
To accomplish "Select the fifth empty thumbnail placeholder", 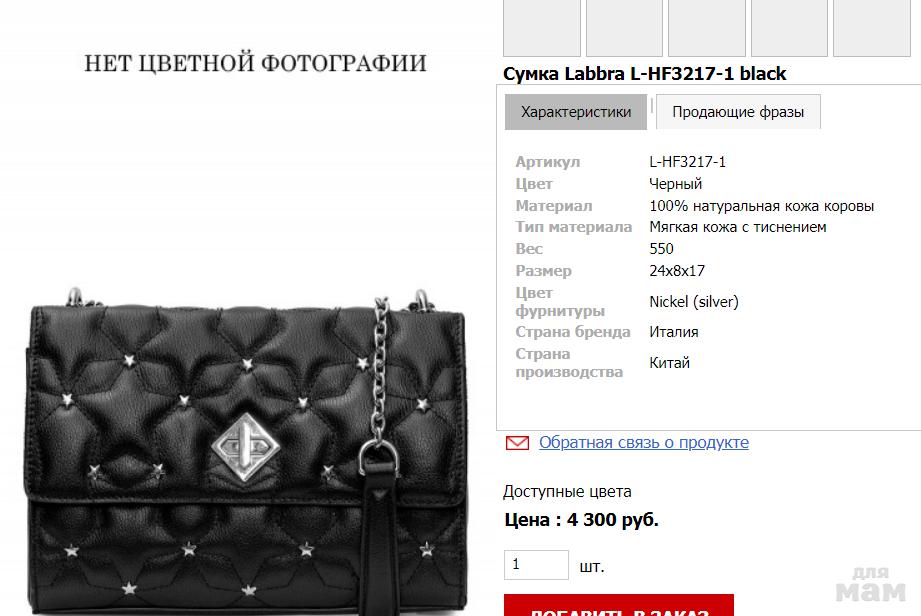I will pyautogui.click(x=872, y=28).
